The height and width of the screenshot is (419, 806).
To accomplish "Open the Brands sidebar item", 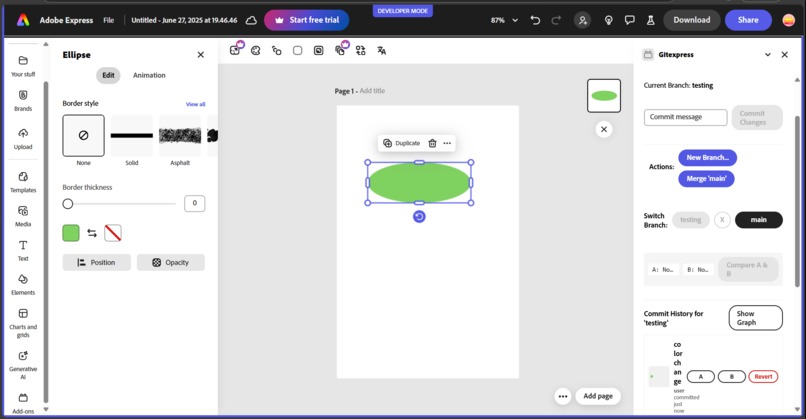I will tap(23, 100).
